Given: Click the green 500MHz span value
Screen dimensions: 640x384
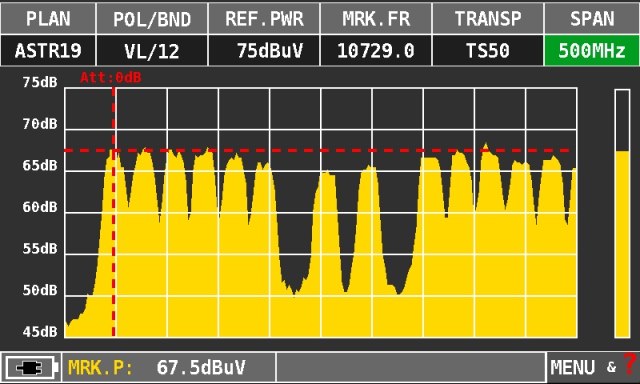Looking at the screenshot, I should pyautogui.click(x=592, y=51).
